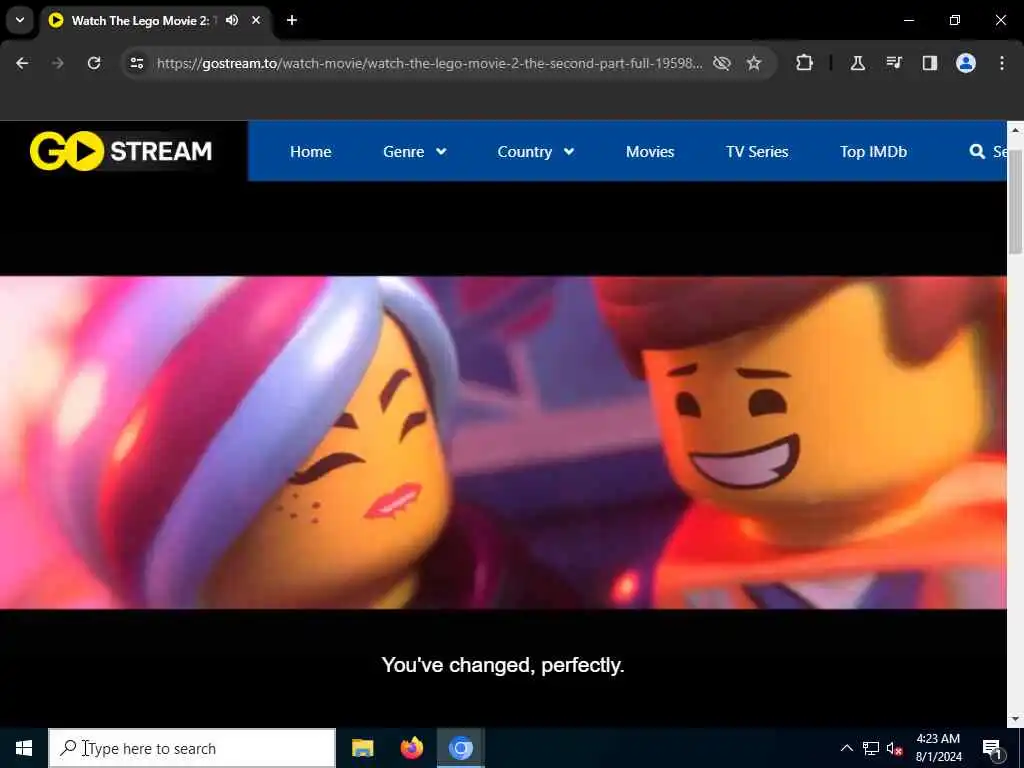Open the clock showing 4:23 AM
The image size is (1024, 768).
click(938, 748)
